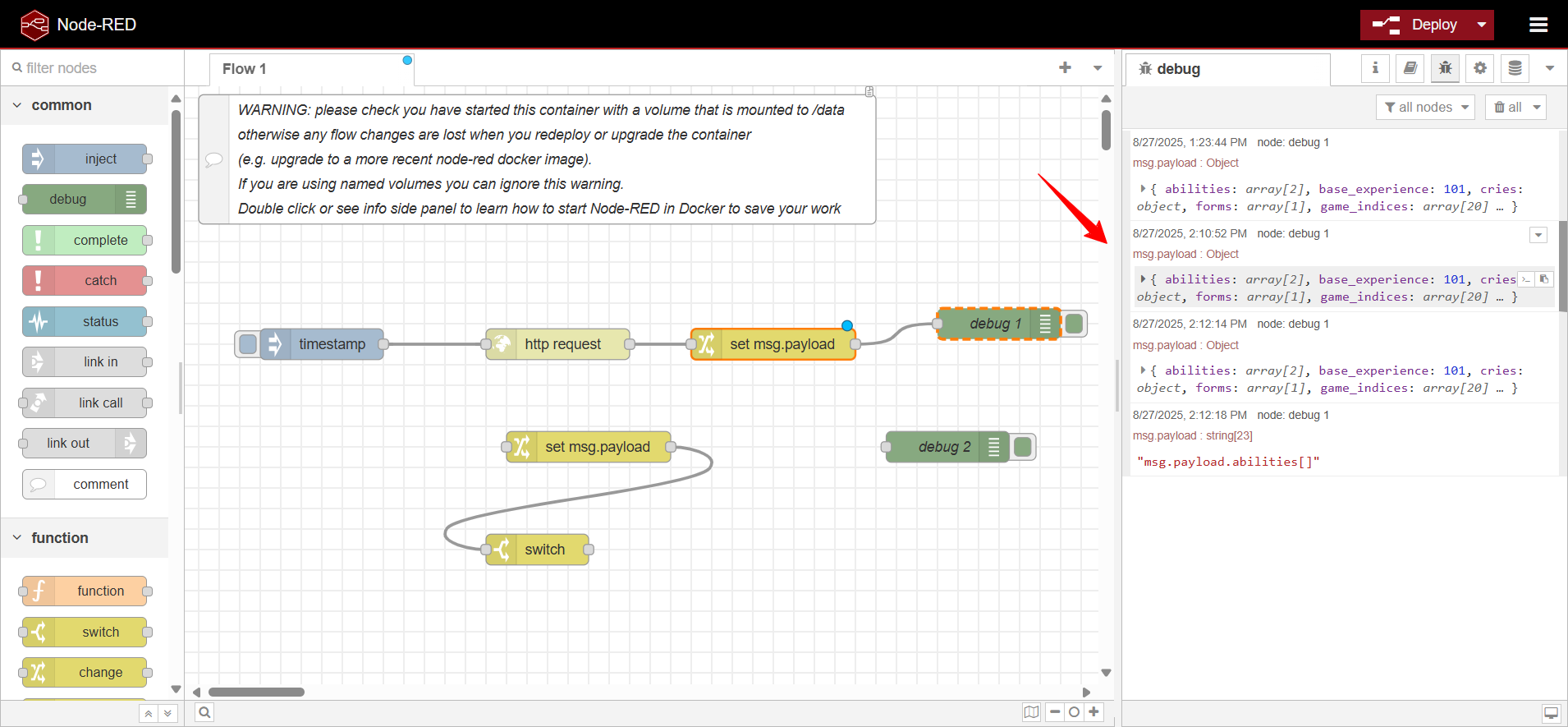Select the timestamp node on canvas
This screenshot has width=1568, height=727.
(322, 344)
